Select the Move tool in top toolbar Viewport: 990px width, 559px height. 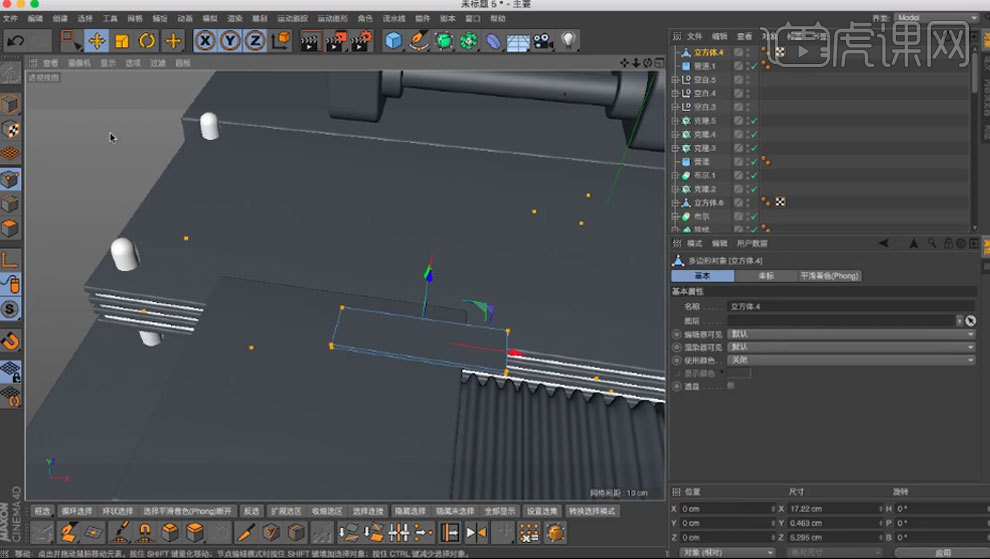97,41
